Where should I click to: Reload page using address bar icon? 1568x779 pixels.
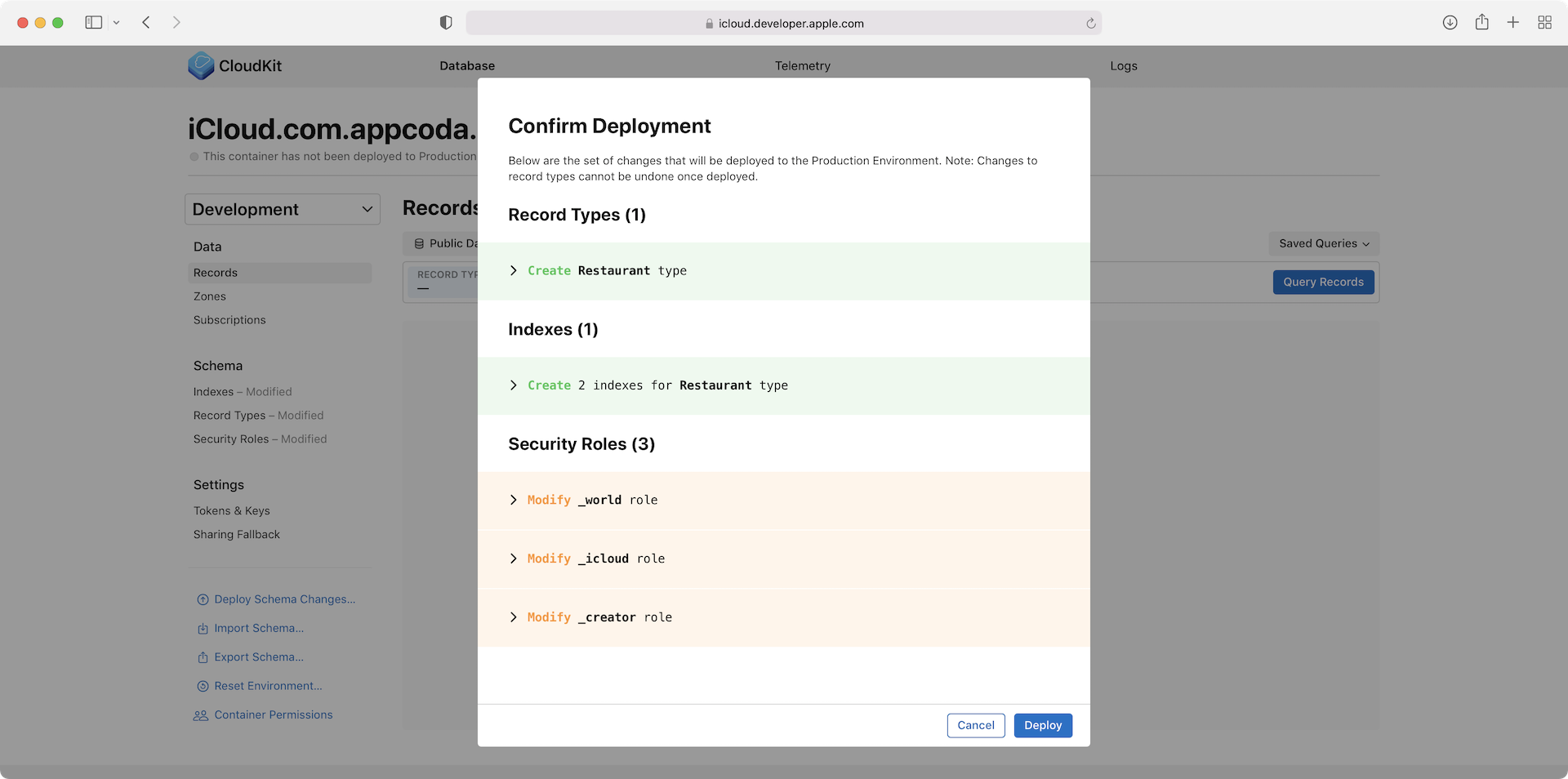click(1090, 24)
